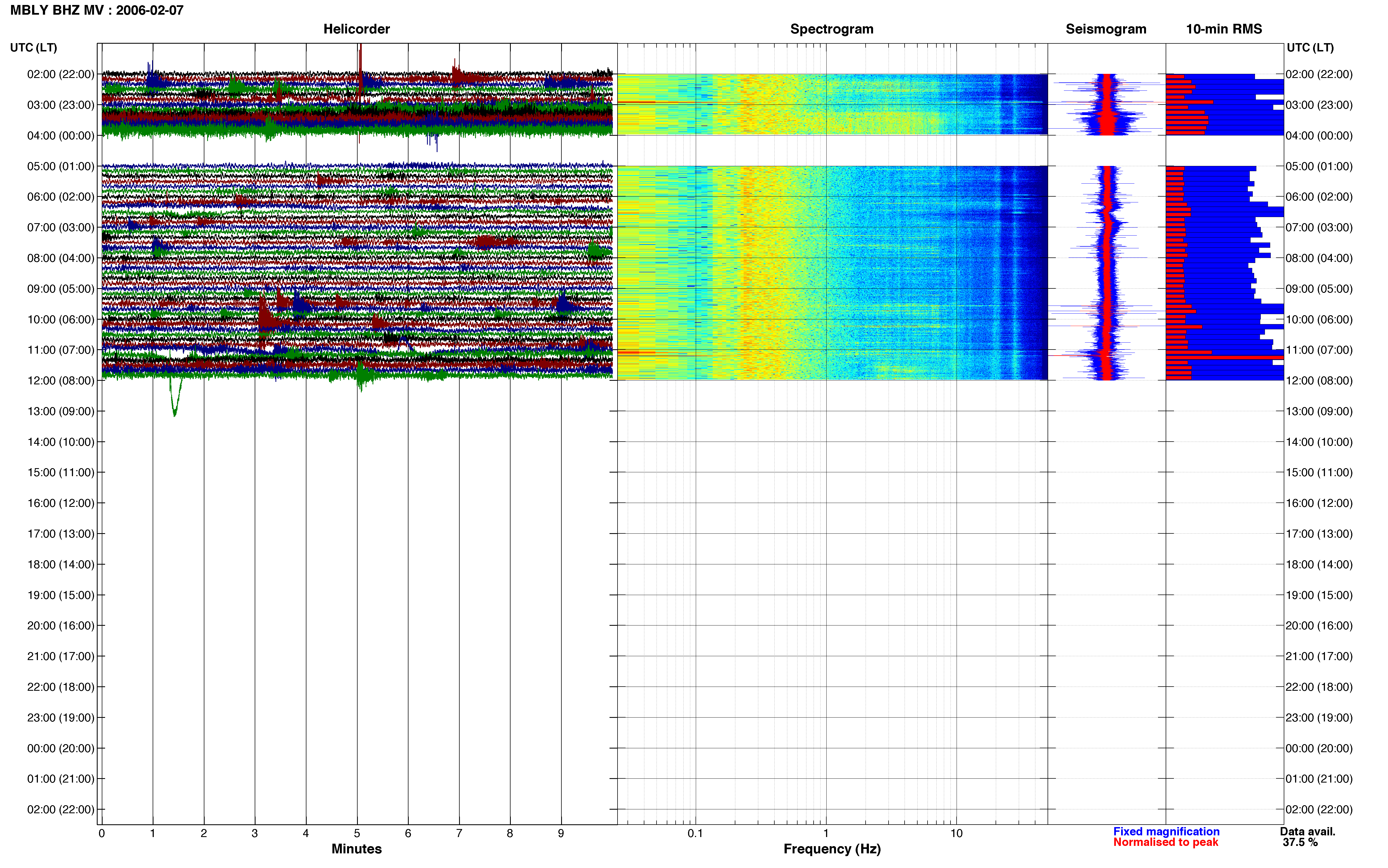
Task: Click the 10-min RMS panel heading
Action: 1224,29
